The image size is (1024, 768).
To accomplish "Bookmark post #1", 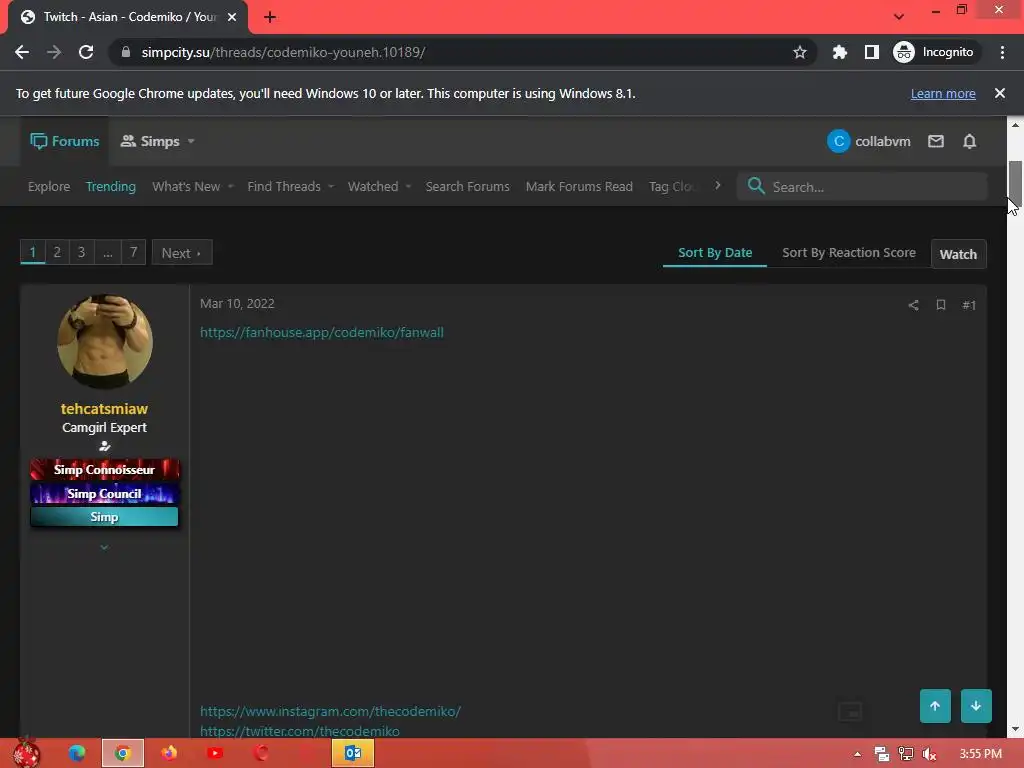I will click(x=941, y=305).
